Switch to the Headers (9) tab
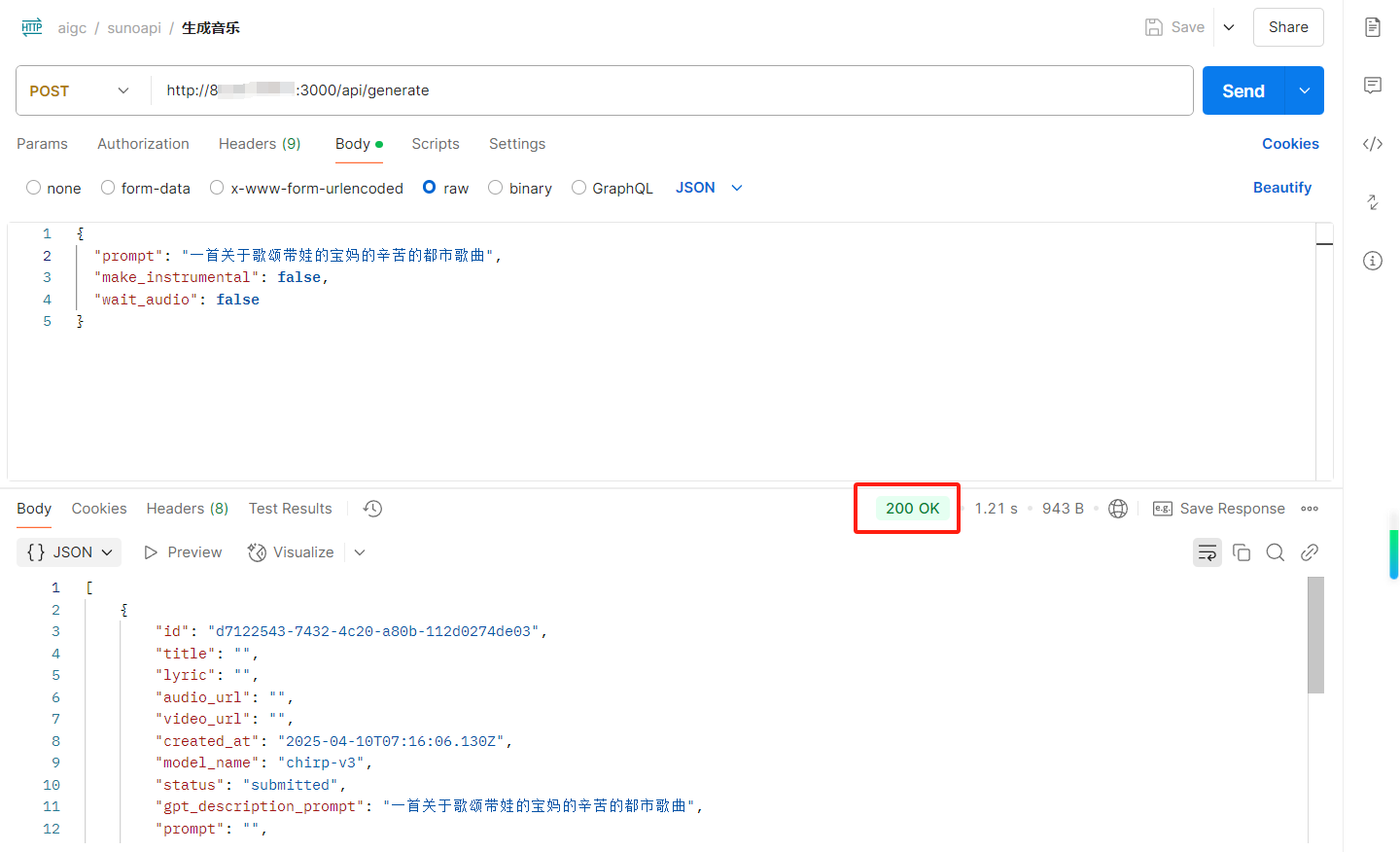The image size is (1400, 852). coord(260,143)
